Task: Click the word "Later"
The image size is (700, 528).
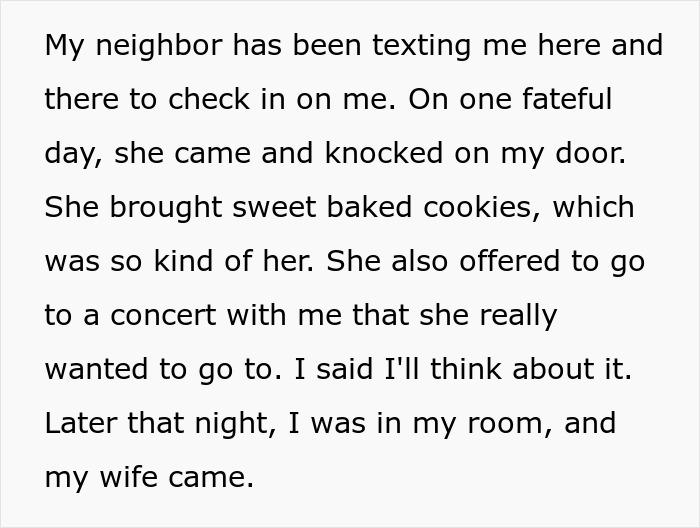Action: [x=79, y=423]
